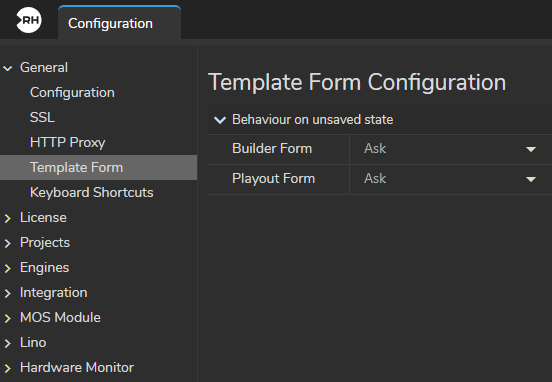Click the License tree label
Viewport: 552px width, 382px height.
pyautogui.click(x=43, y=218)
